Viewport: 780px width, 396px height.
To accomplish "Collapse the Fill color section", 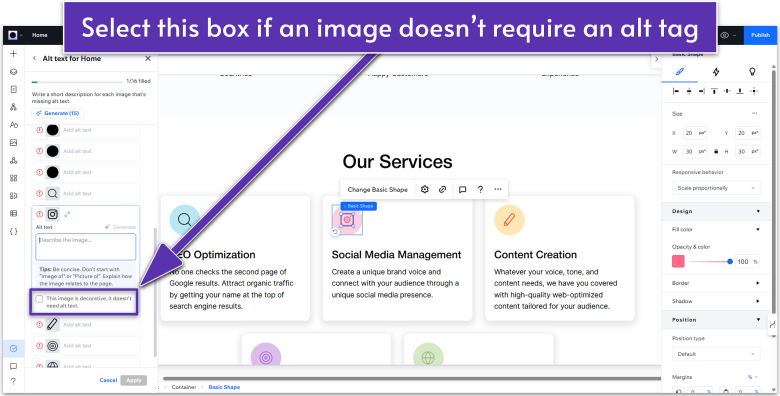I will [x=758, y=230].
